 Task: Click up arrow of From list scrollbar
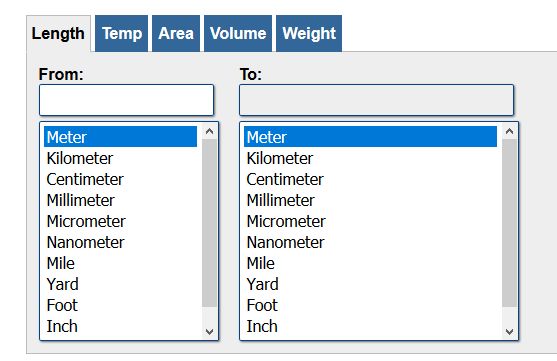210,131
